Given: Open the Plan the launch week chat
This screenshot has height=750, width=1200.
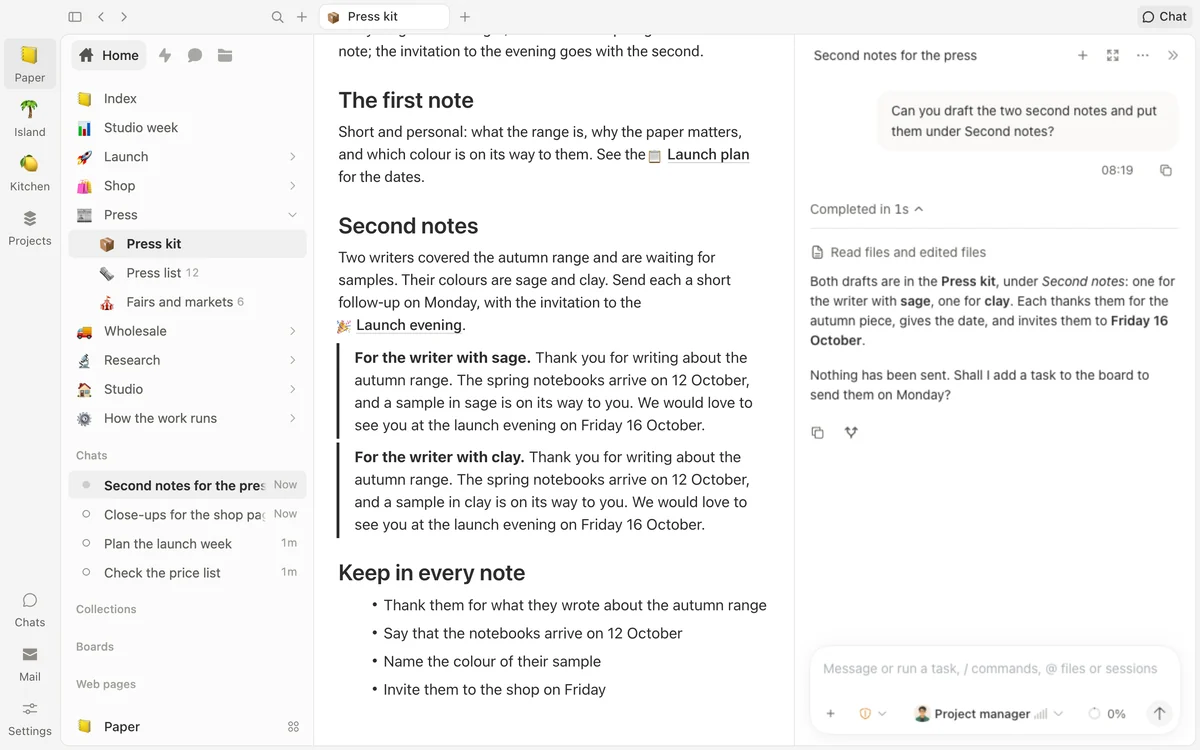Looking at the screenshot, I should [187, 543].
